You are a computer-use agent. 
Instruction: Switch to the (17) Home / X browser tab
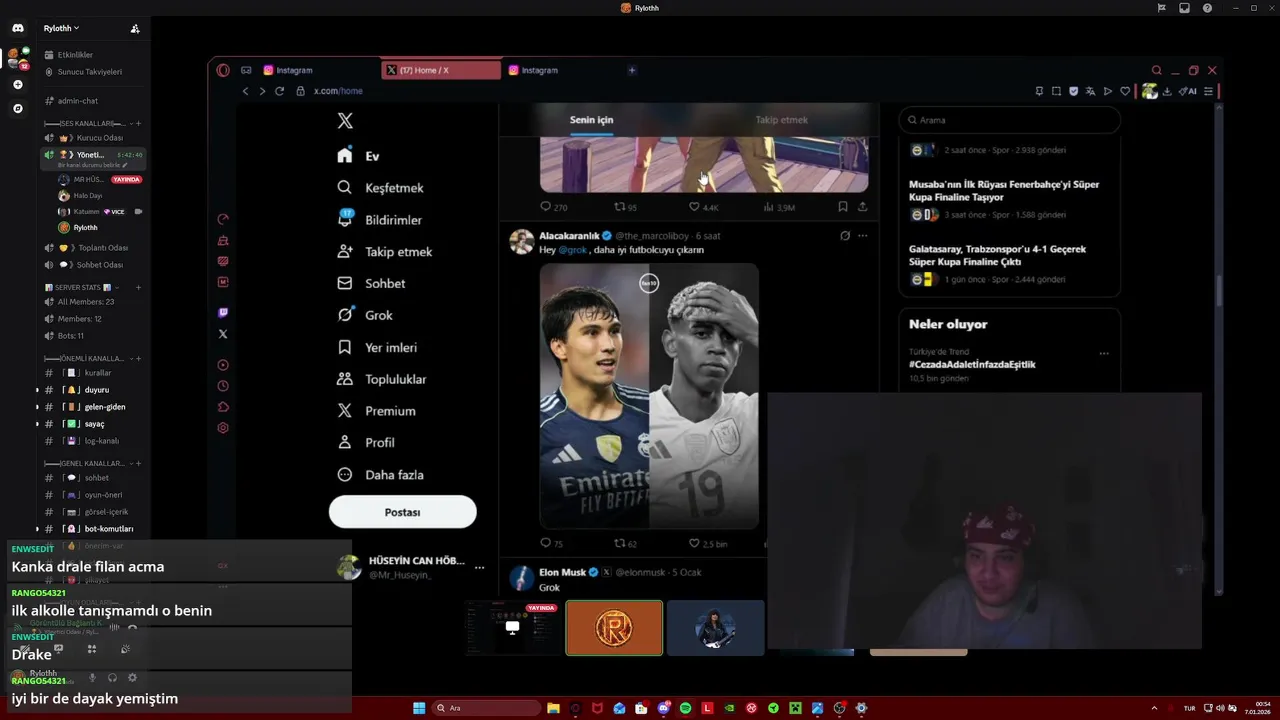click(440, 70)
